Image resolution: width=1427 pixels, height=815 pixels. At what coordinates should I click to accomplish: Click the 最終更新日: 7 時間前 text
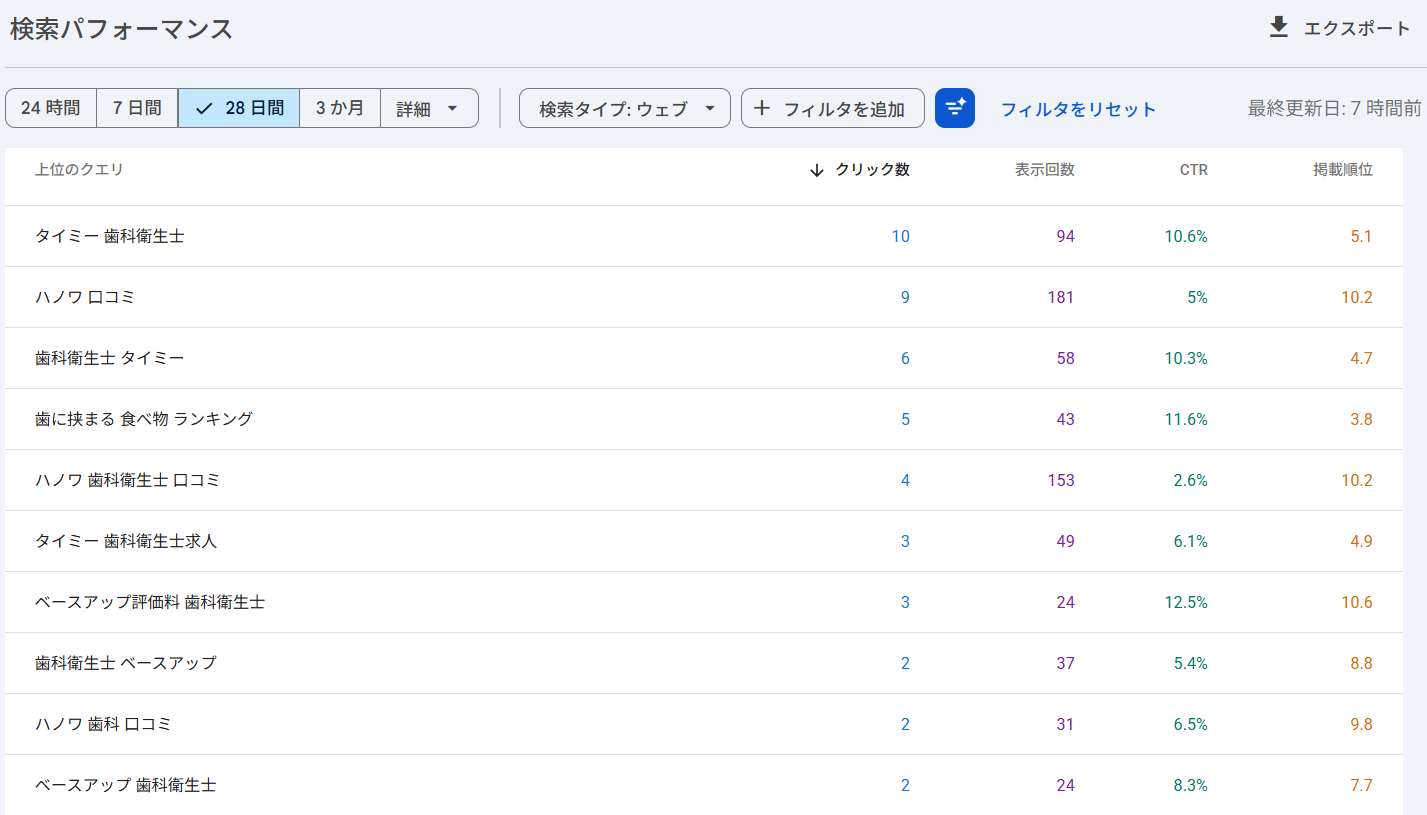click(1334, 108)
